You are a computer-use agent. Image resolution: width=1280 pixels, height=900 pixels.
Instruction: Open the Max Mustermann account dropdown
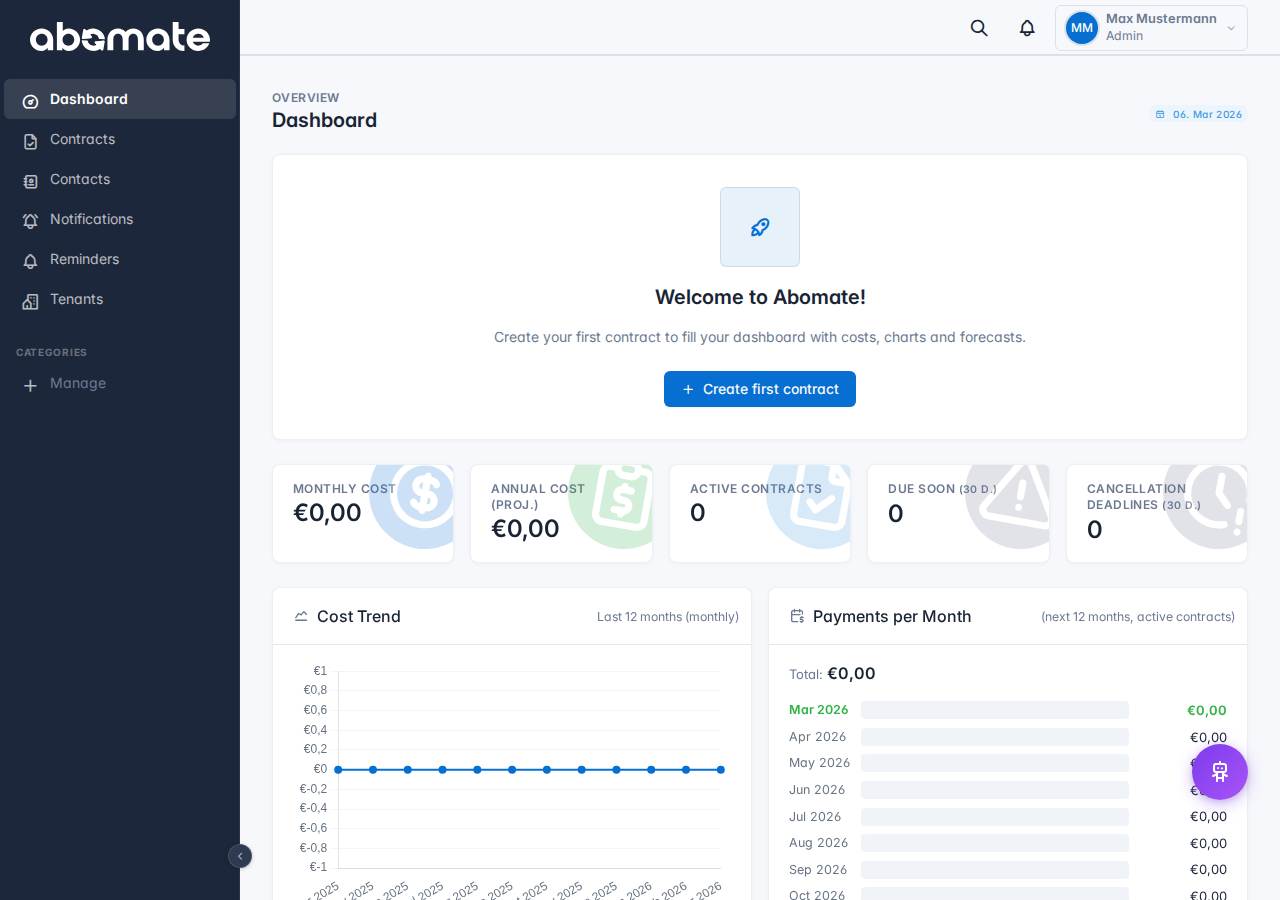1150,27
